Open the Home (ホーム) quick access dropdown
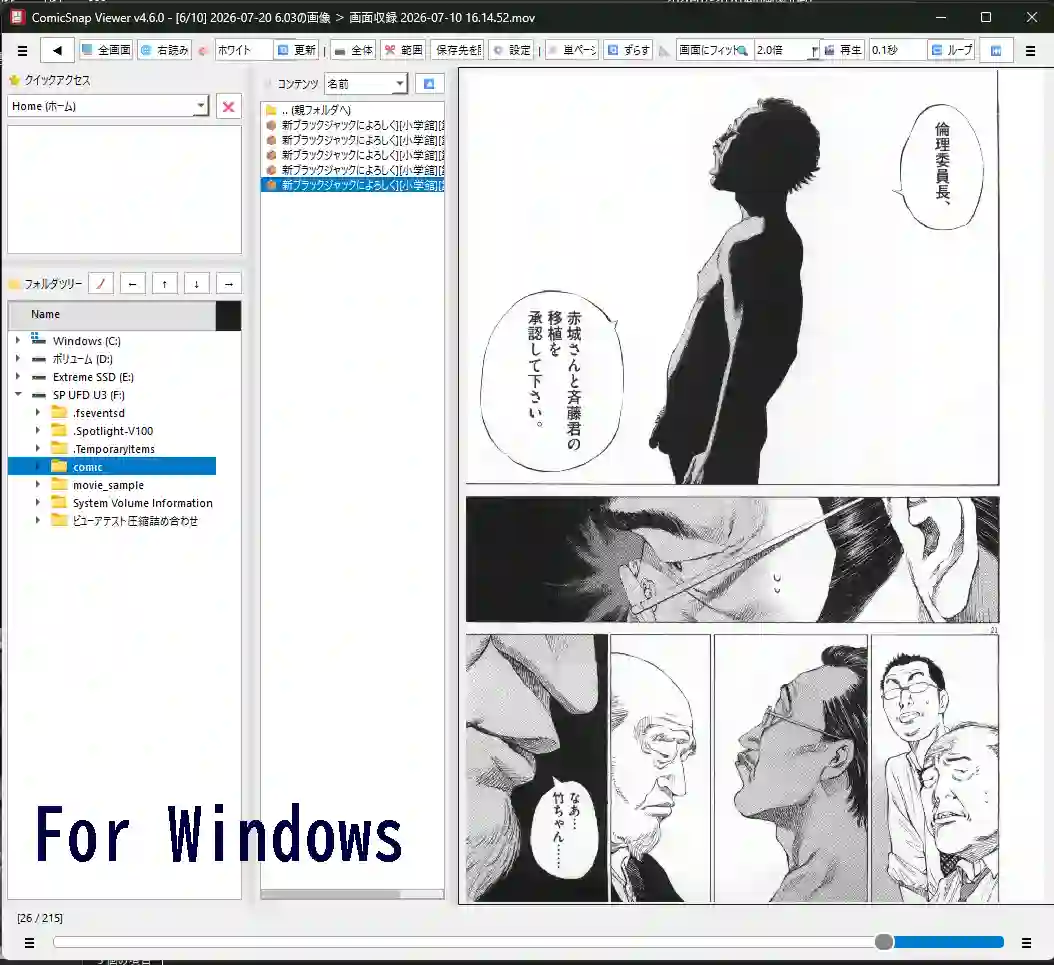1054x965 pixels. pyautogui.click(x=108, y=106)
